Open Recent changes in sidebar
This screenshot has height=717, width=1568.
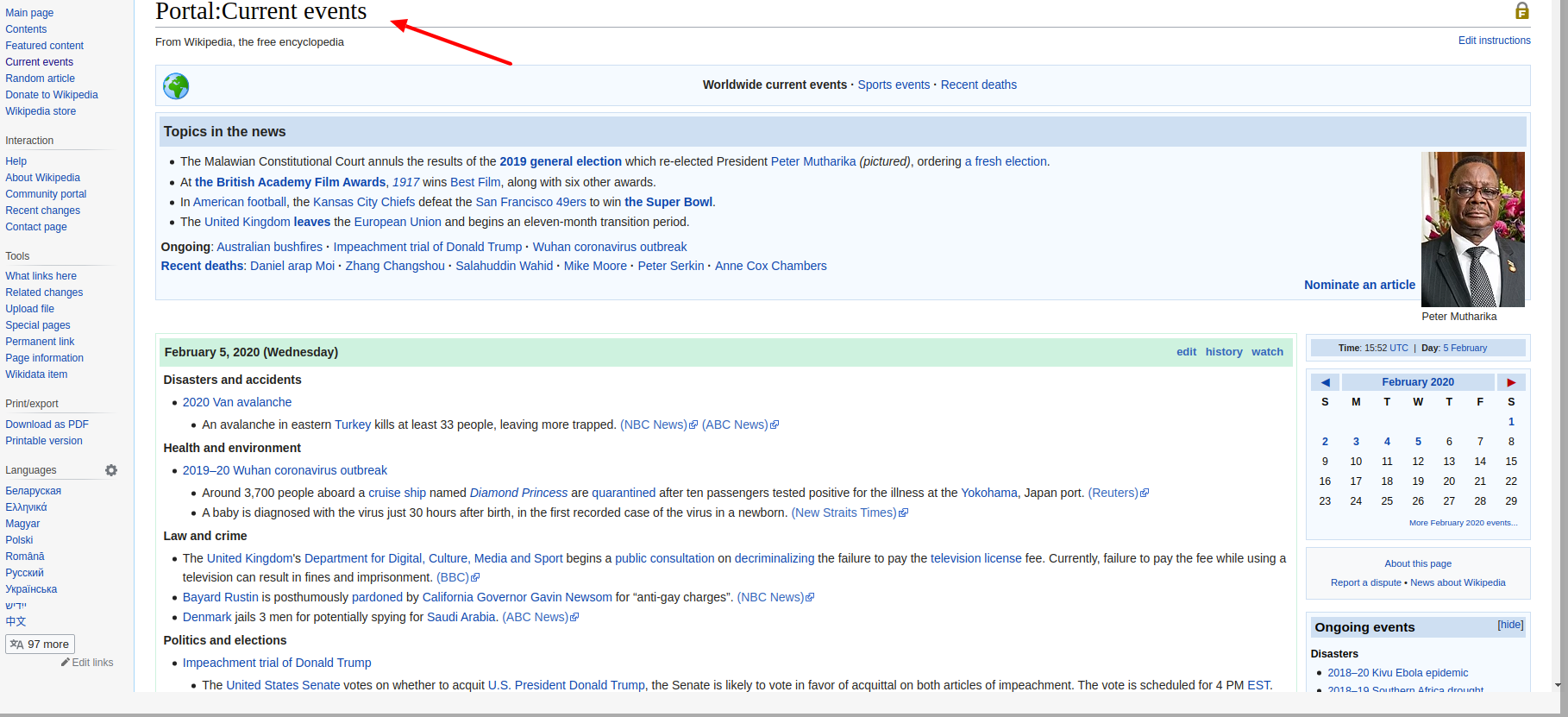click(x=43, y=211)
